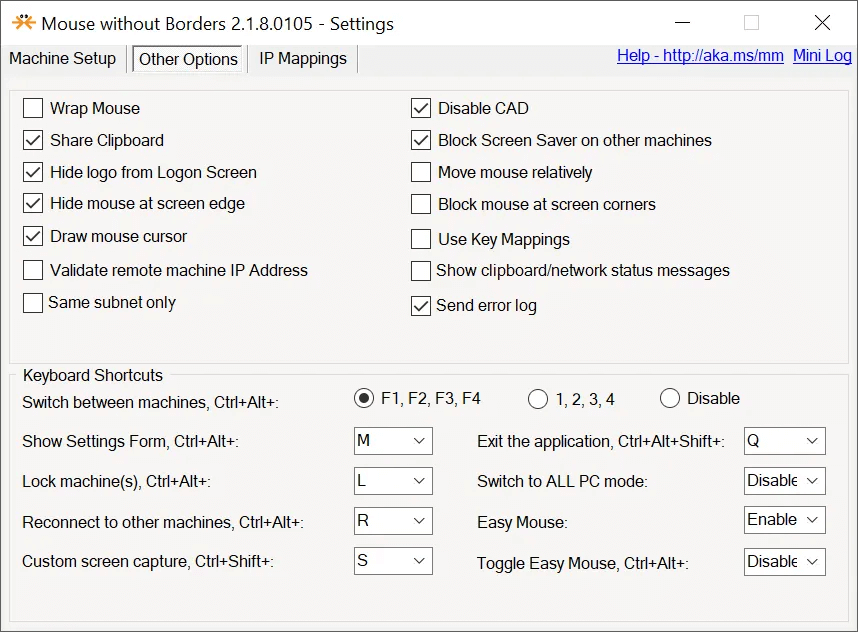This screenshot has height=632, width=858.
Task: Open the Easy Mouse dropdown
Action: coord(785,520)
